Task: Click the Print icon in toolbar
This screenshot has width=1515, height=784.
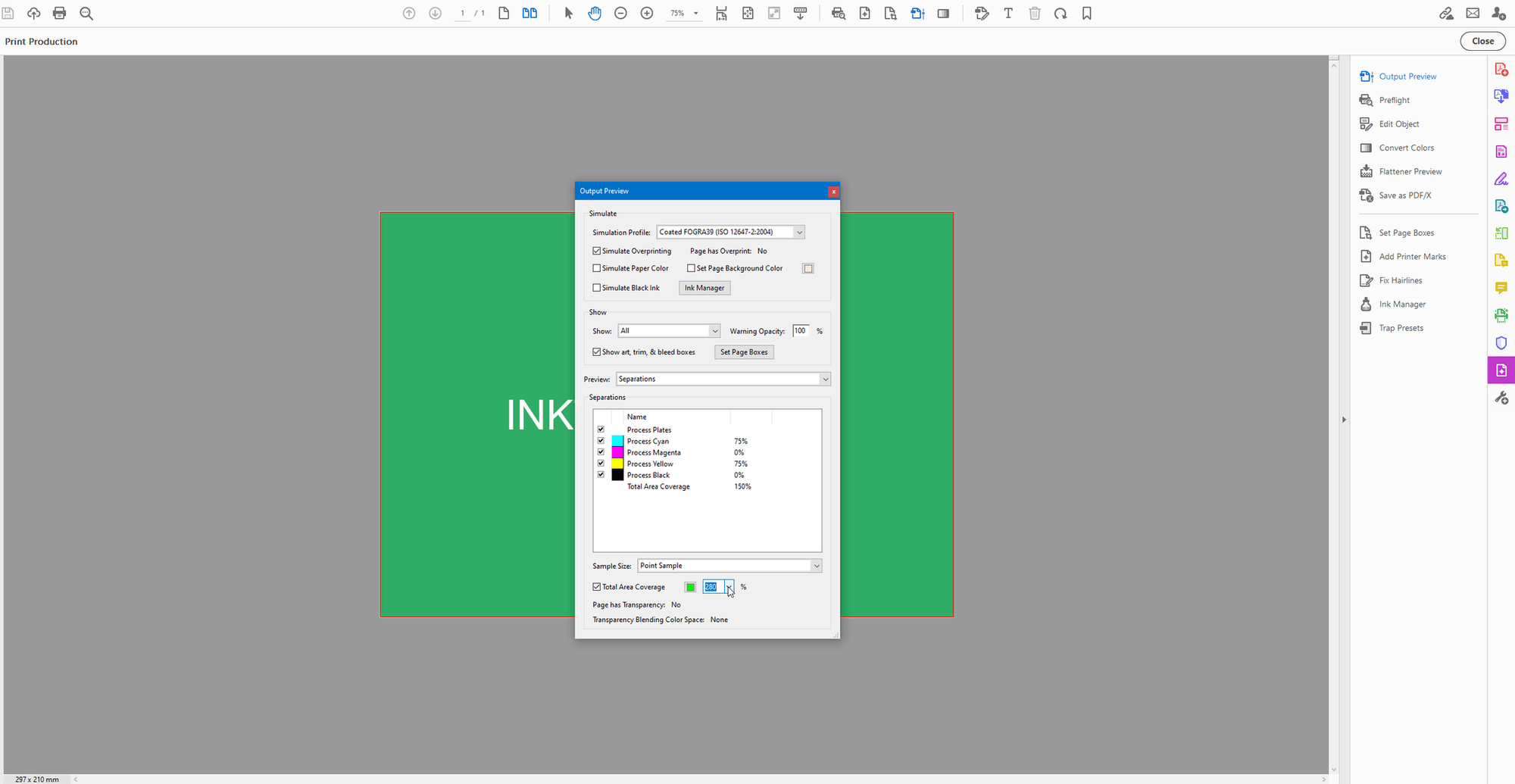Action: [x=60, y=13]
